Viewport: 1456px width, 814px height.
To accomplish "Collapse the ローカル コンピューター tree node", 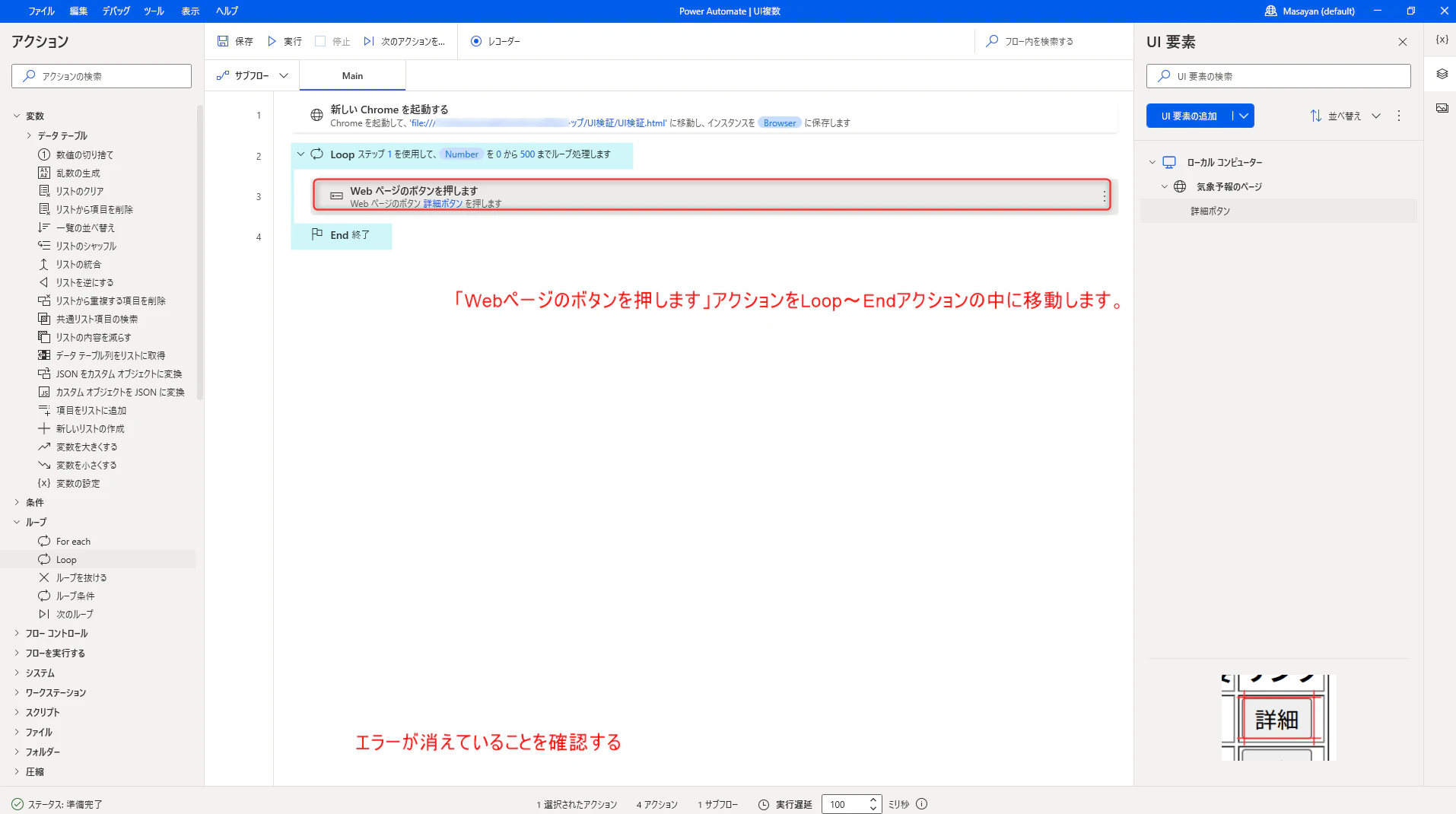I will tap(1152, 162).
